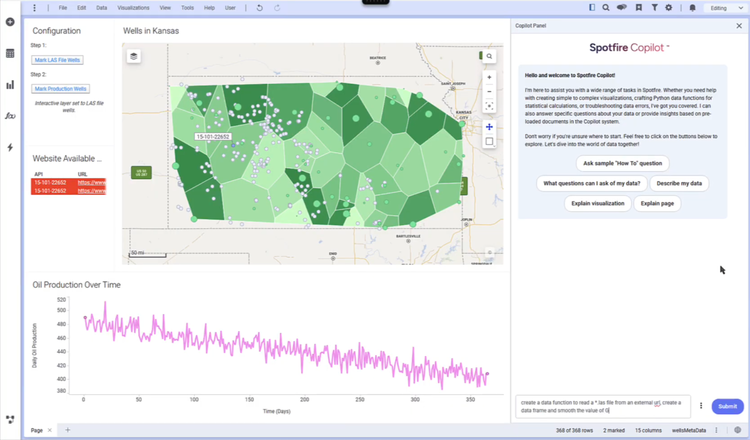
Task: Open the conversations chat bubble icon
Action: pyautogui.click(x=622, y=8)
